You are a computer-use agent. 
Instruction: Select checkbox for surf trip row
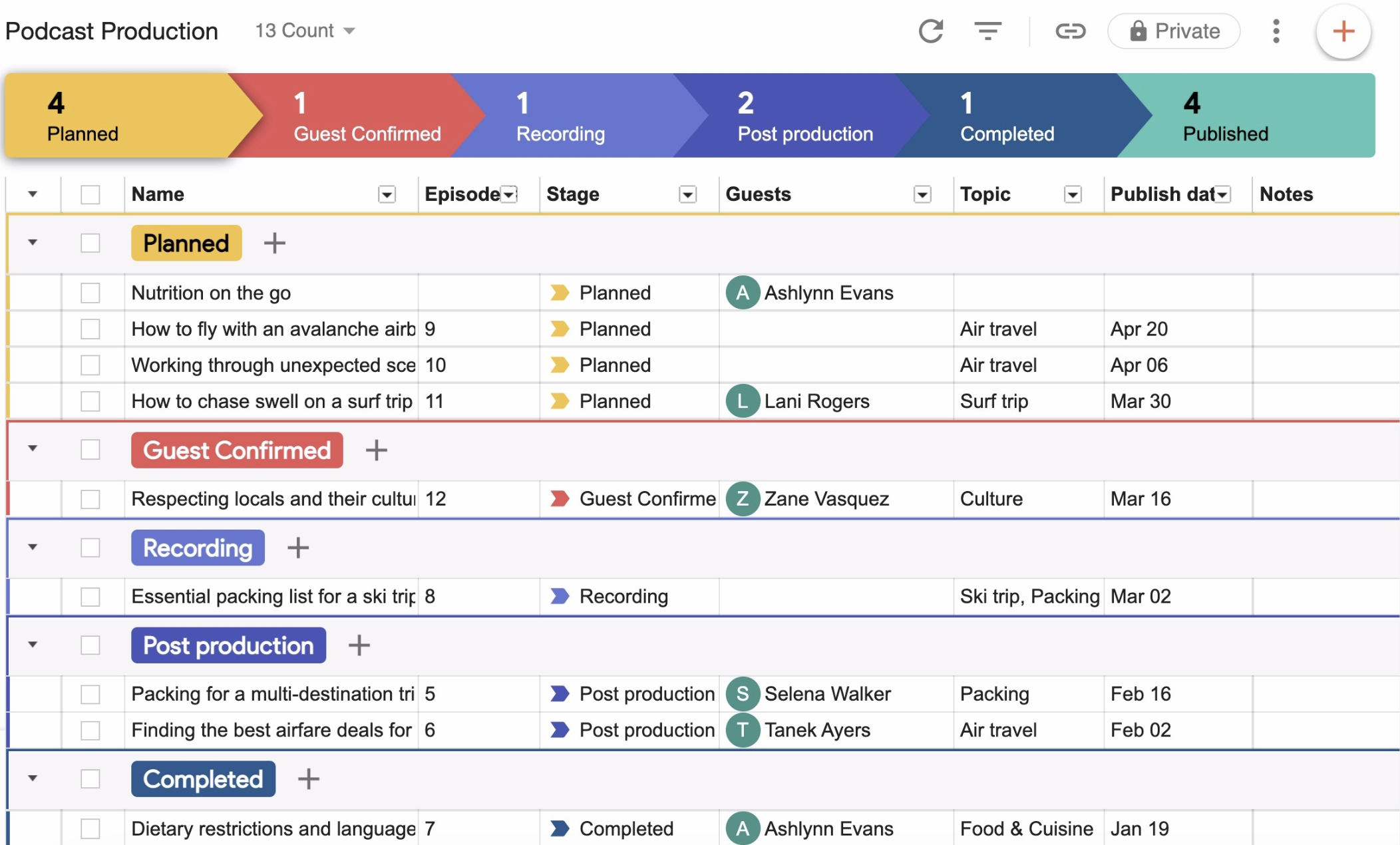point(90,401)
